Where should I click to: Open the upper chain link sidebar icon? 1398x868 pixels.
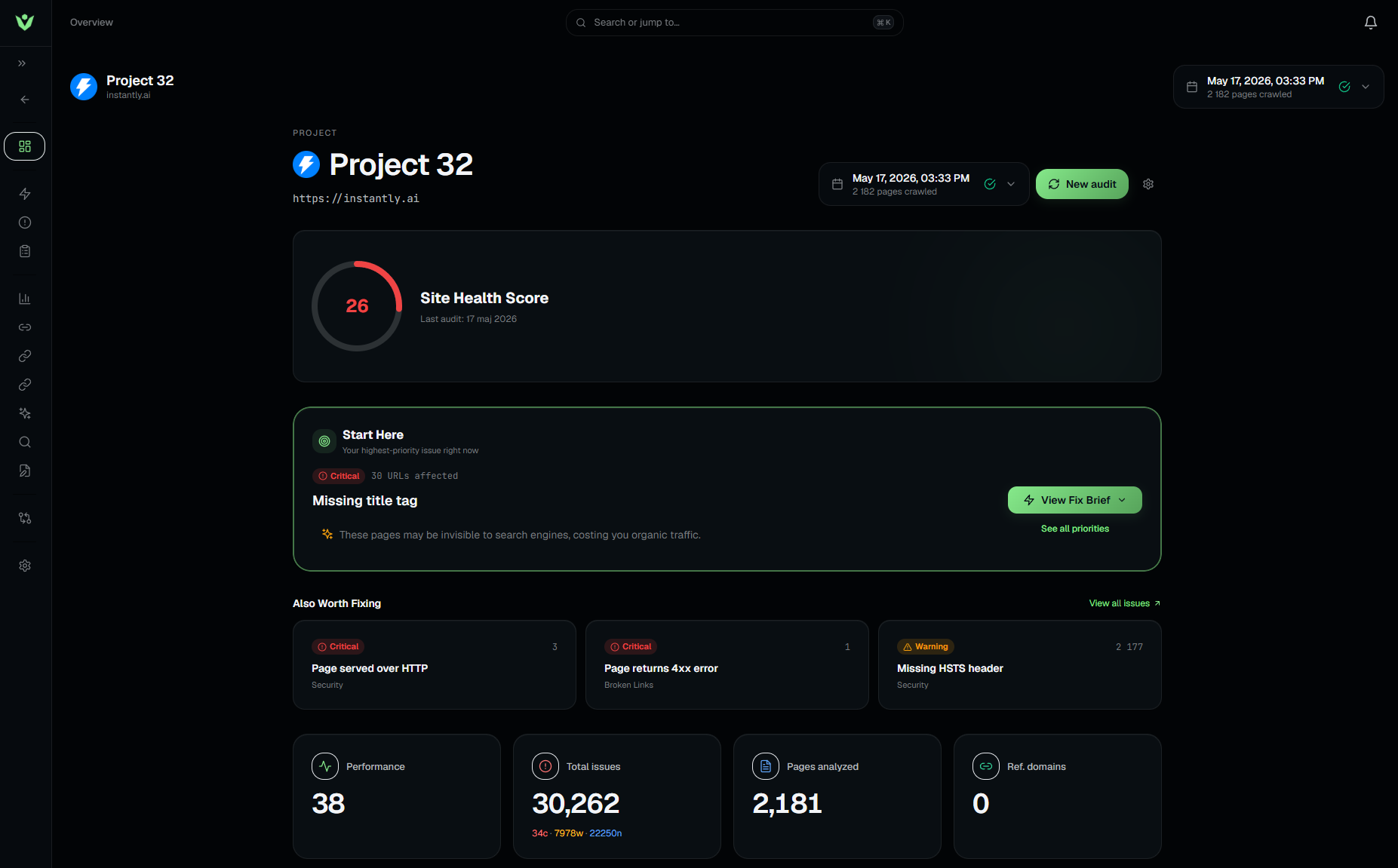[25, 356]
